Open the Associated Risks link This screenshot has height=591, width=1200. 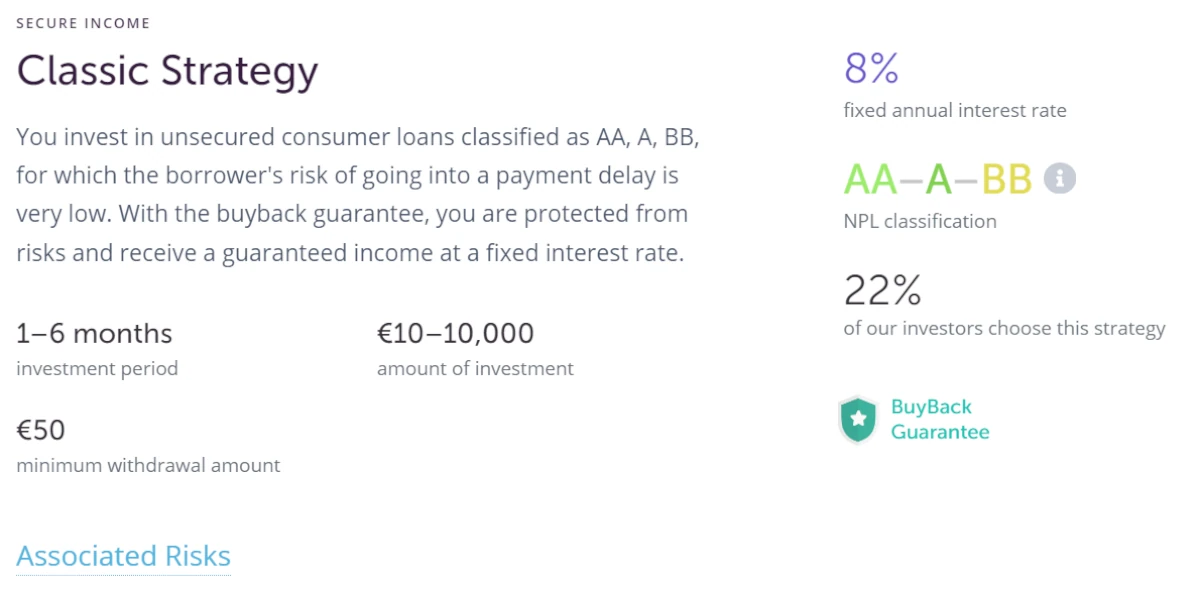123,556
